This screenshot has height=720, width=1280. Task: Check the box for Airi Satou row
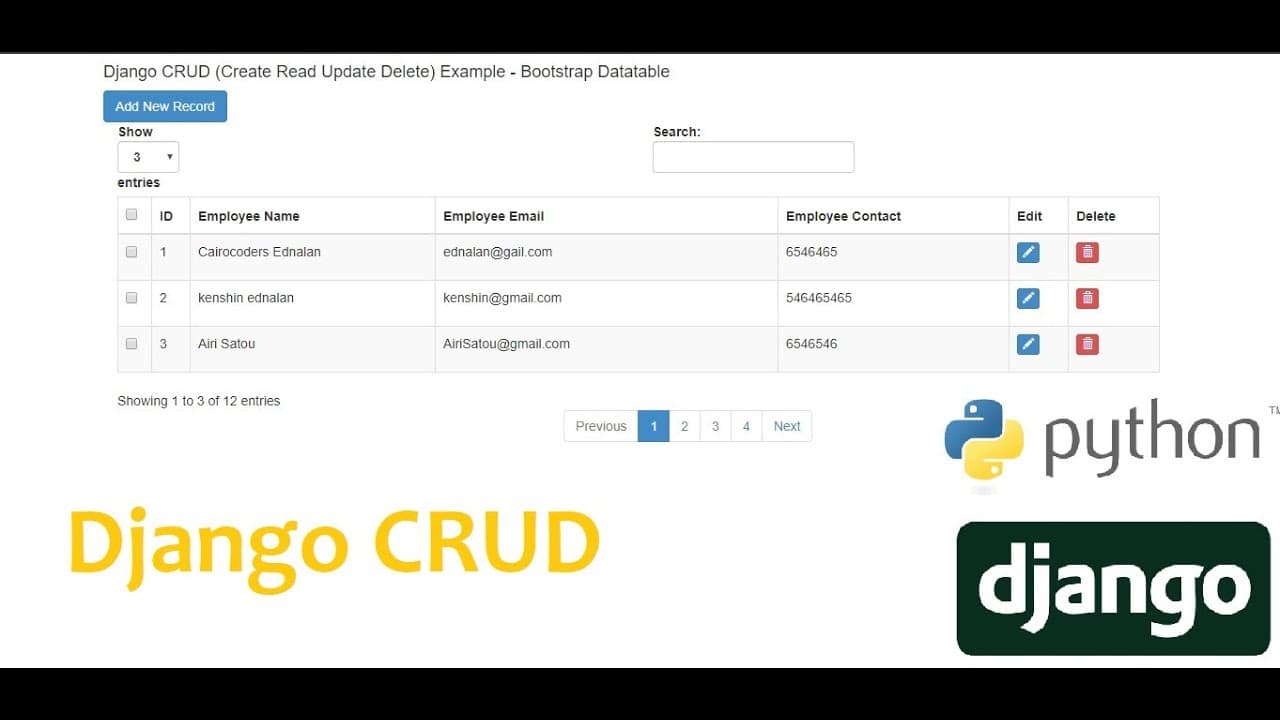coord(131,344)
